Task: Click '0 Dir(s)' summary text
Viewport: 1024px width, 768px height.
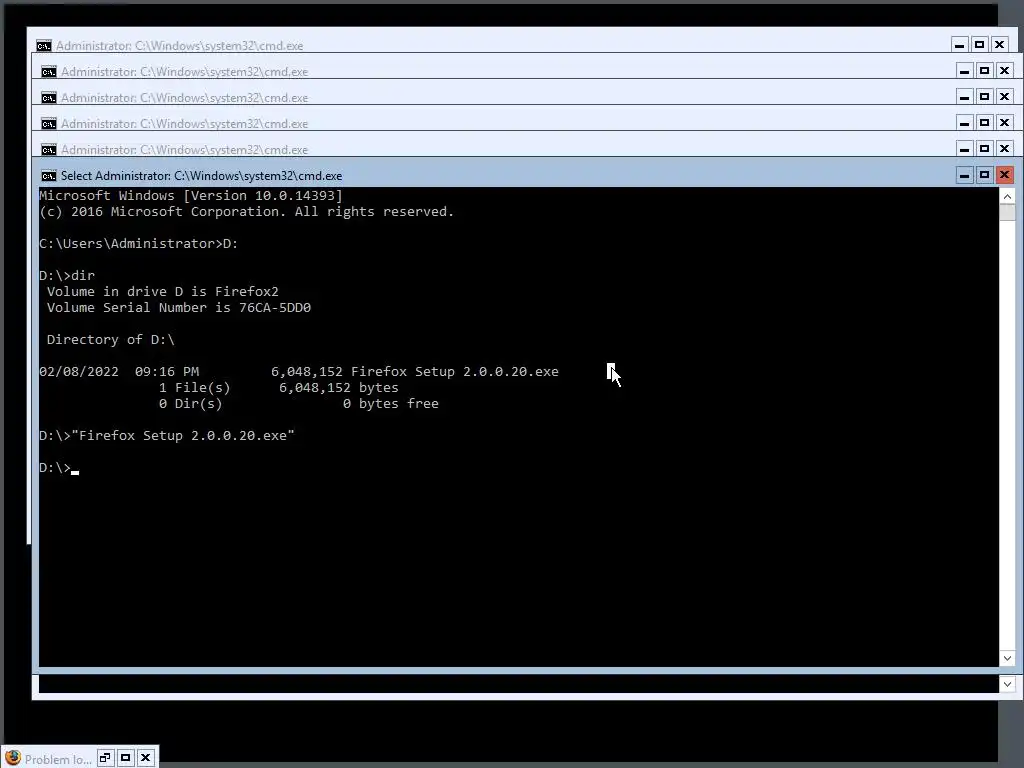Action: pyautogui.click(x=191, y=404)
